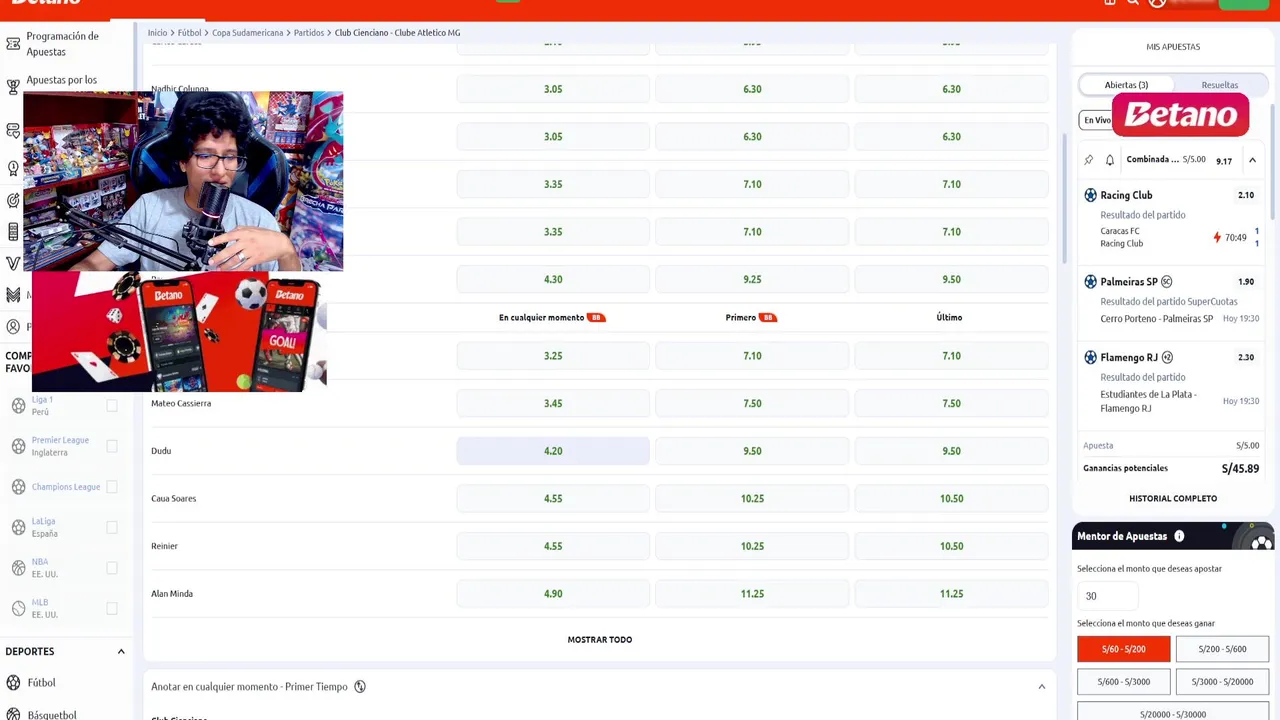Click the LaLiga soccer ball icon

[x=18, y=527]
